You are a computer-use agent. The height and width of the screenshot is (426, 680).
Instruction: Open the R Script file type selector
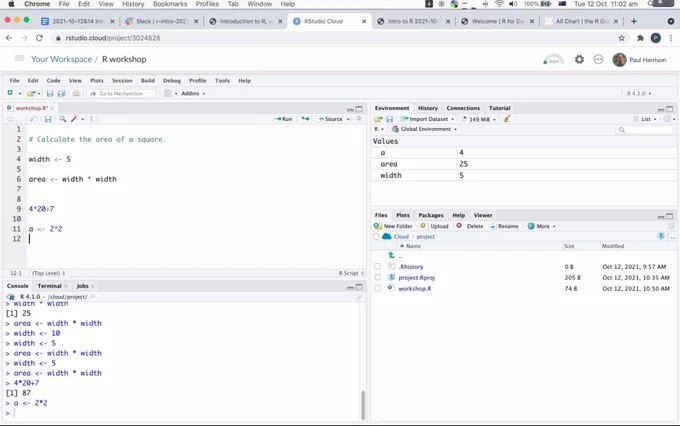click(351, 273)
